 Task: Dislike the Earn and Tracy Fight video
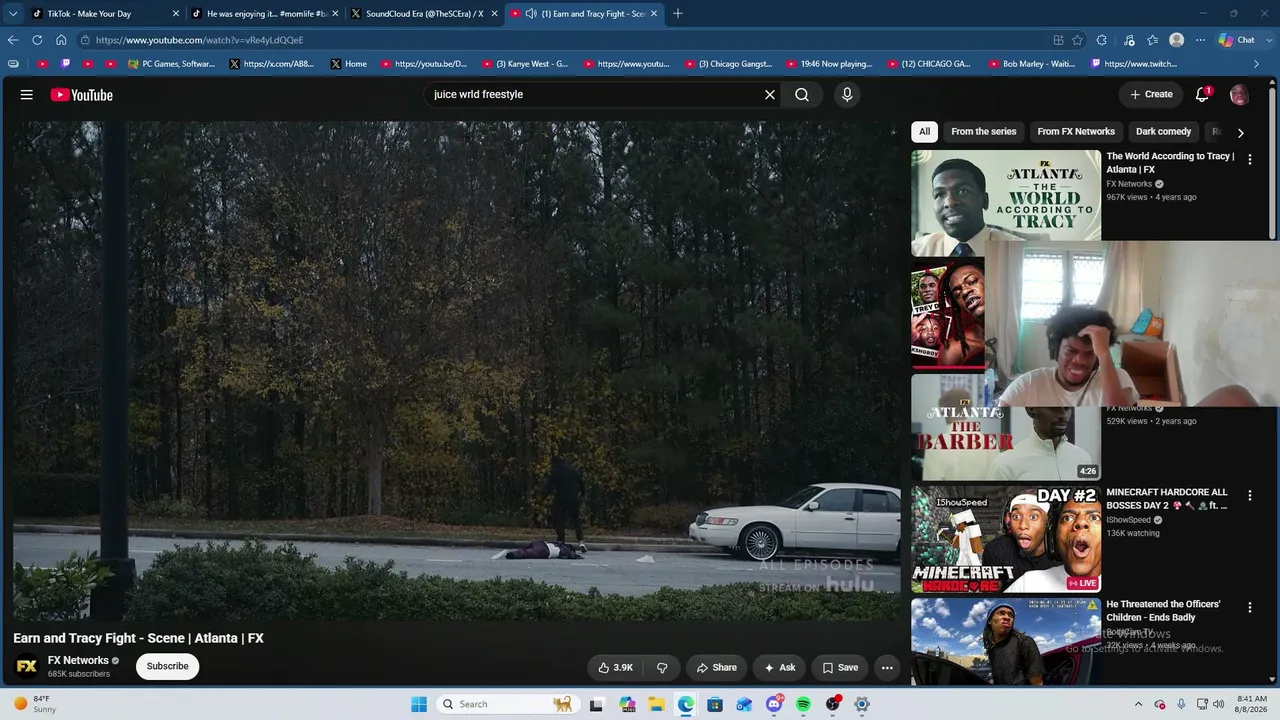coord(662,668)
